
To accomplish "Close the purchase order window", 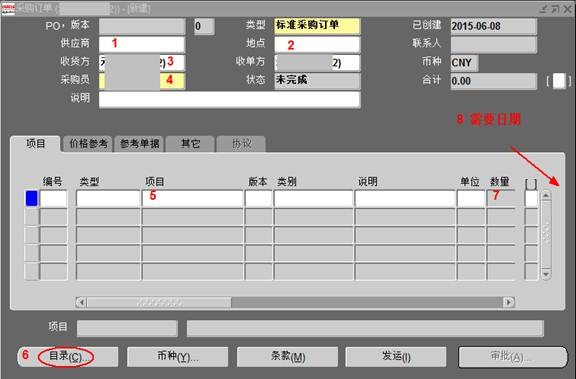I will tap(568, 9).
